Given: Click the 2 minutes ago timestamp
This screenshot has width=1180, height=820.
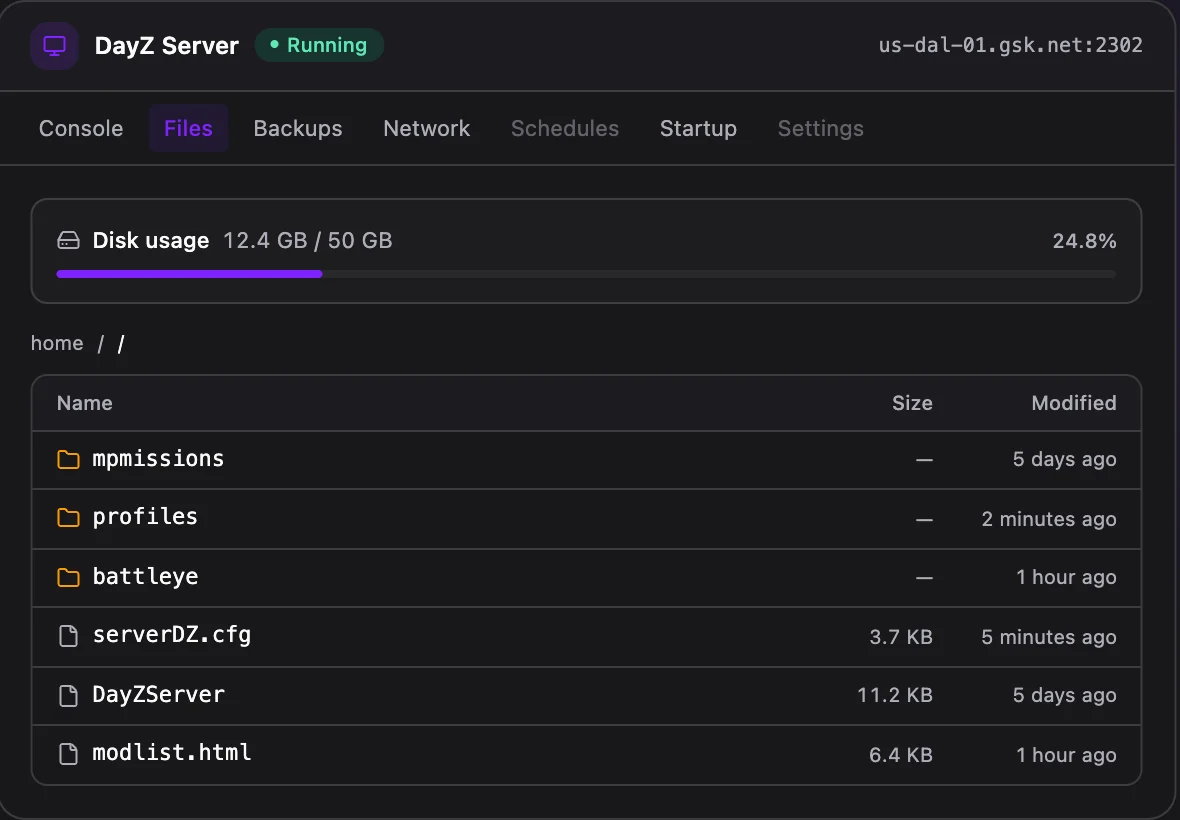Looking at the screenshot, I should click(x=1049, y=519).
